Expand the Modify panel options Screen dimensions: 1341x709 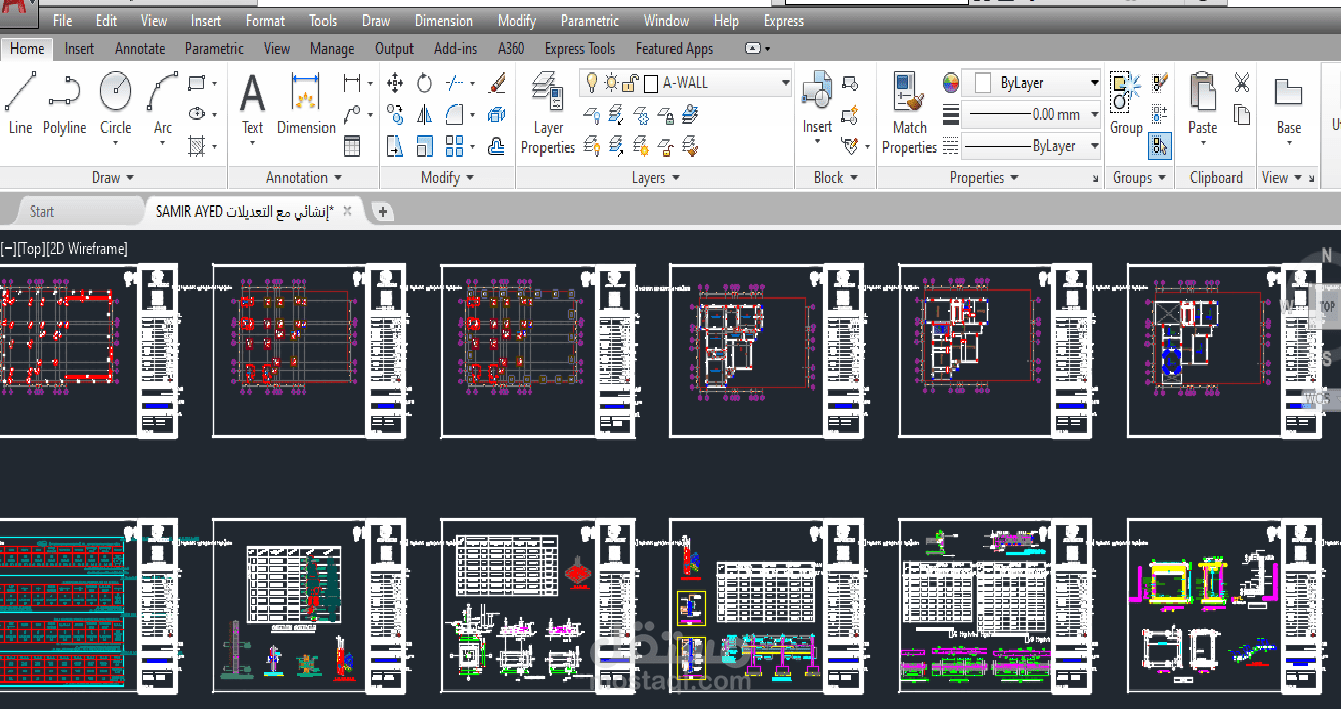(x=447, y=178)
